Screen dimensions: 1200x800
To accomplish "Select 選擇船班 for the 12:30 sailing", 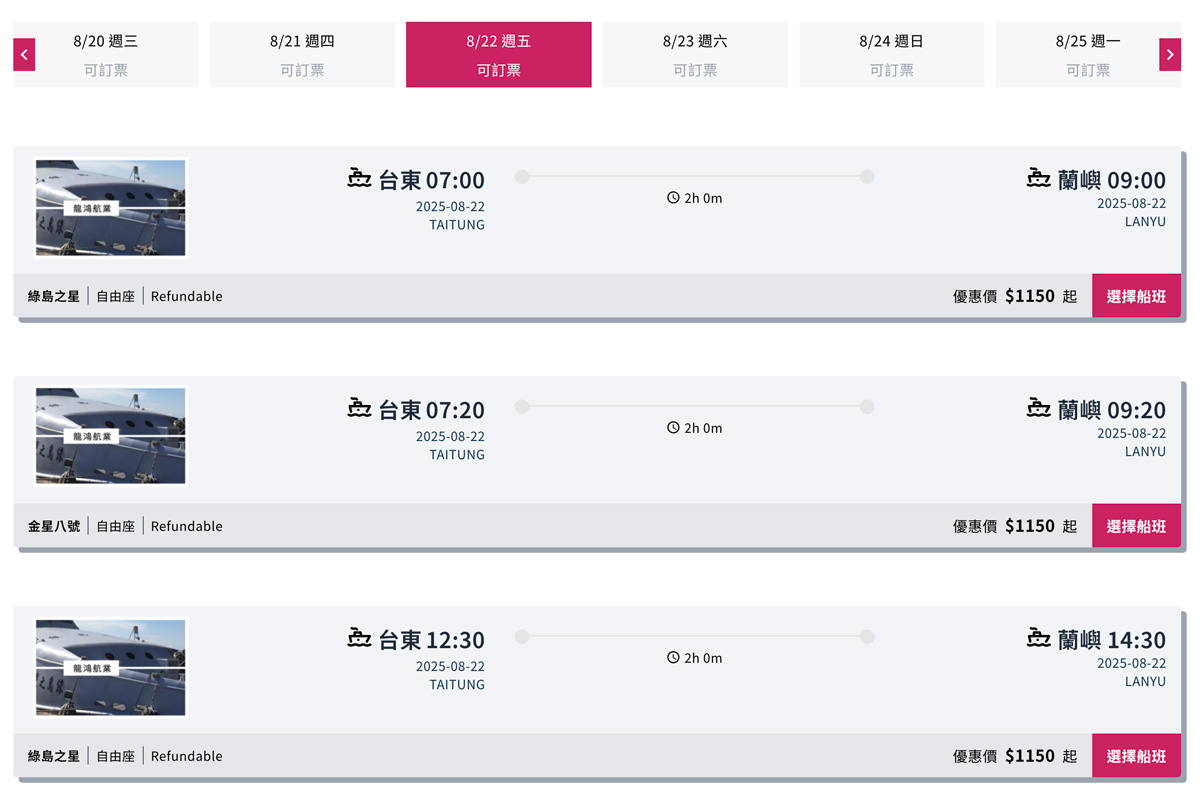I will click(x=1136, y=756).
